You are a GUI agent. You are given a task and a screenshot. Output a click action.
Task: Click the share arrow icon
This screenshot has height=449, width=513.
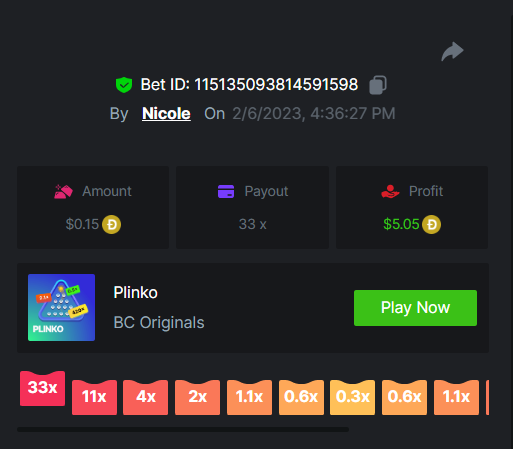pyautogui.click(x=452, y=51)
